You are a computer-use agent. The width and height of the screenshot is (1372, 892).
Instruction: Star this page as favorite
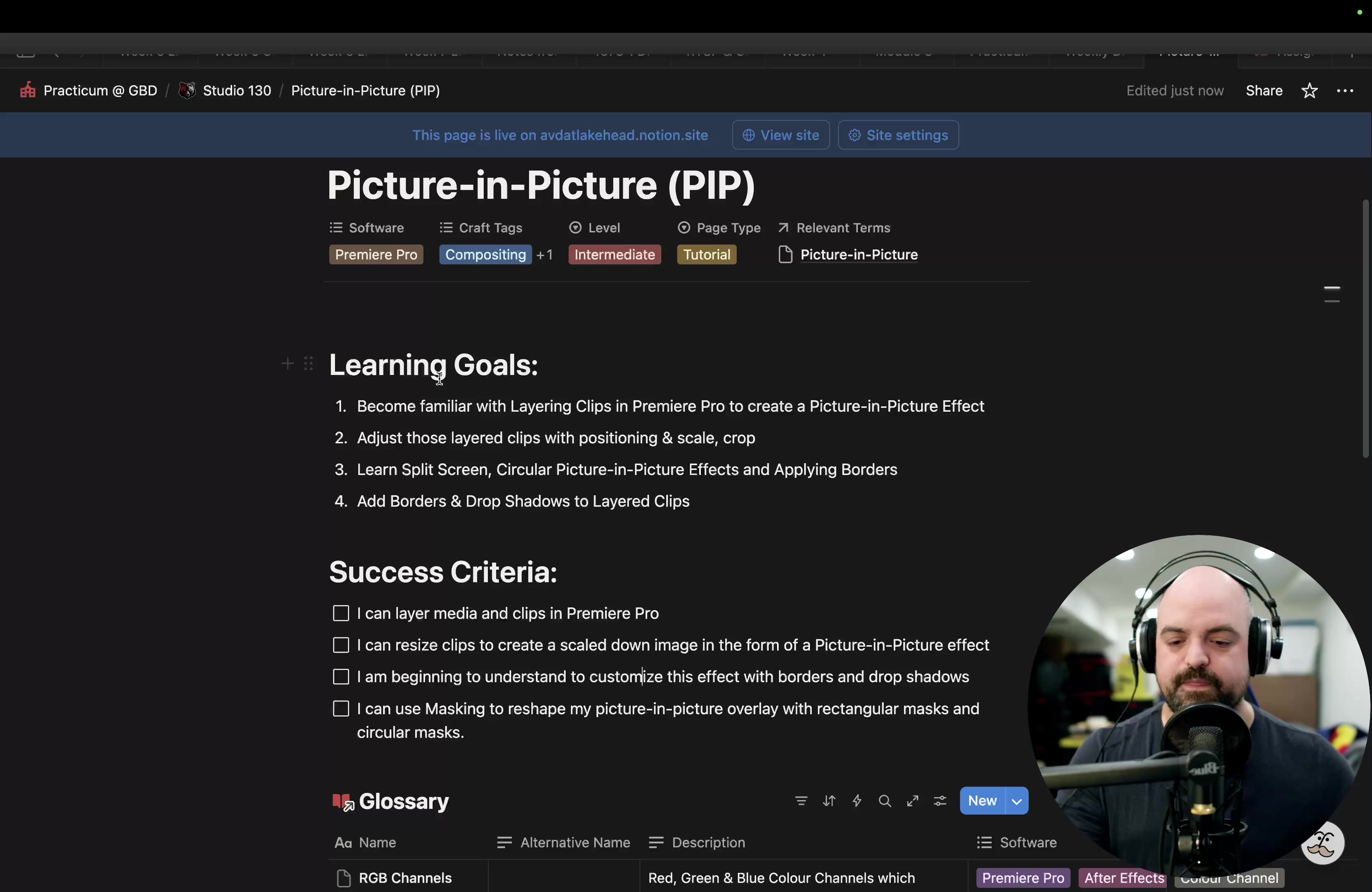pyautogui.click(x=1309, y=90)
